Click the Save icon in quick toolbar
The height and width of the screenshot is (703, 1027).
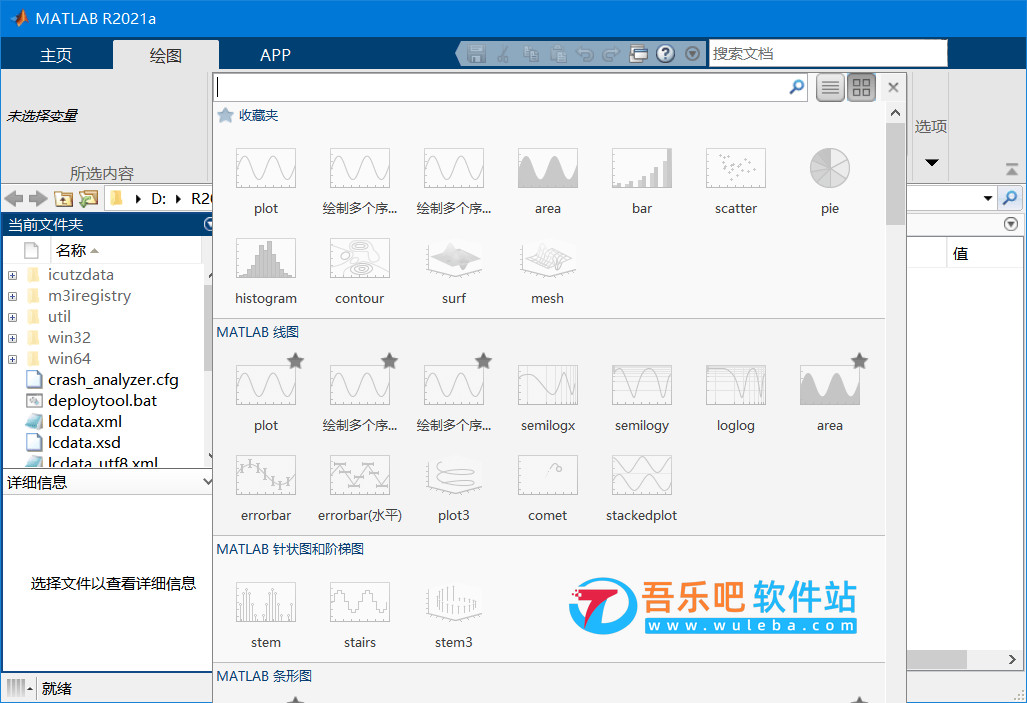tap(476, 54)
